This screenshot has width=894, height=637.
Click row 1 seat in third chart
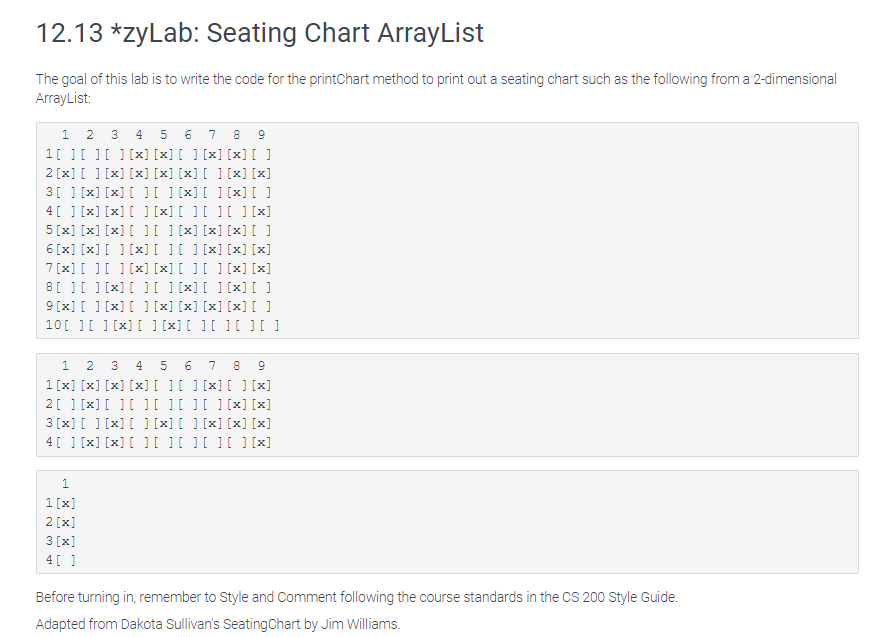click(66, 503)
